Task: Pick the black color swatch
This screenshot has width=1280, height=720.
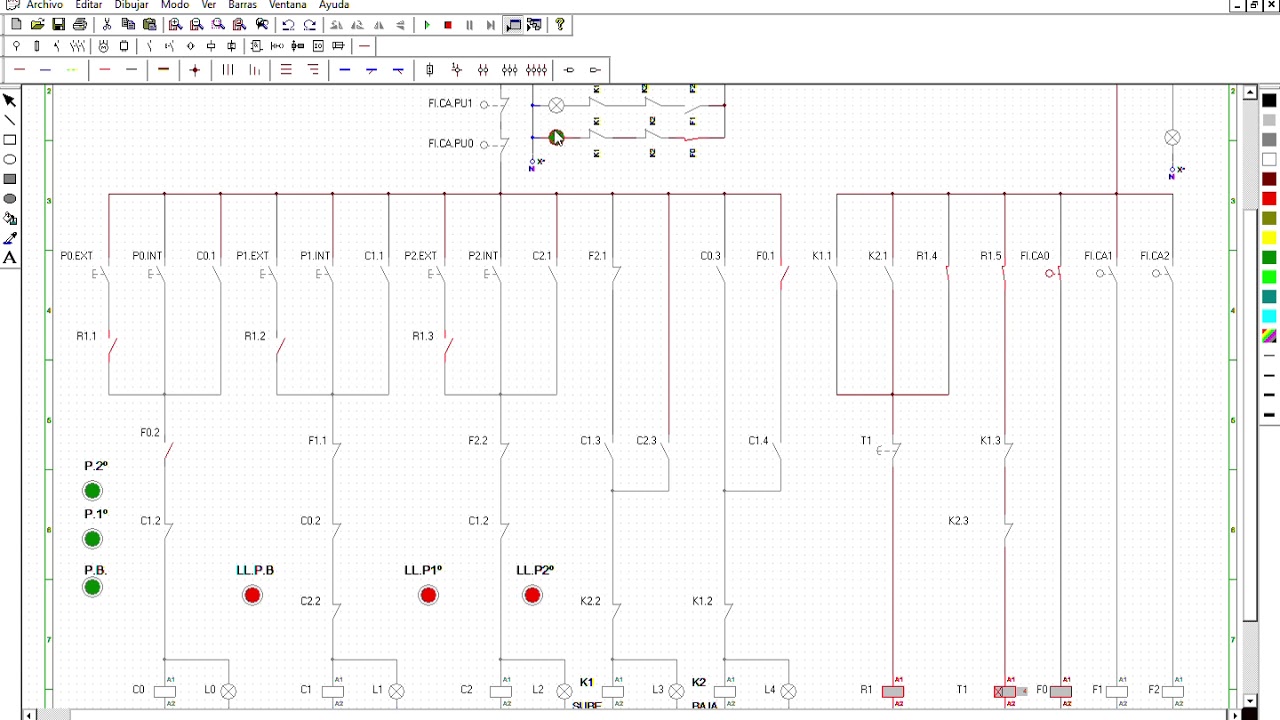Action: point(1269,101)
